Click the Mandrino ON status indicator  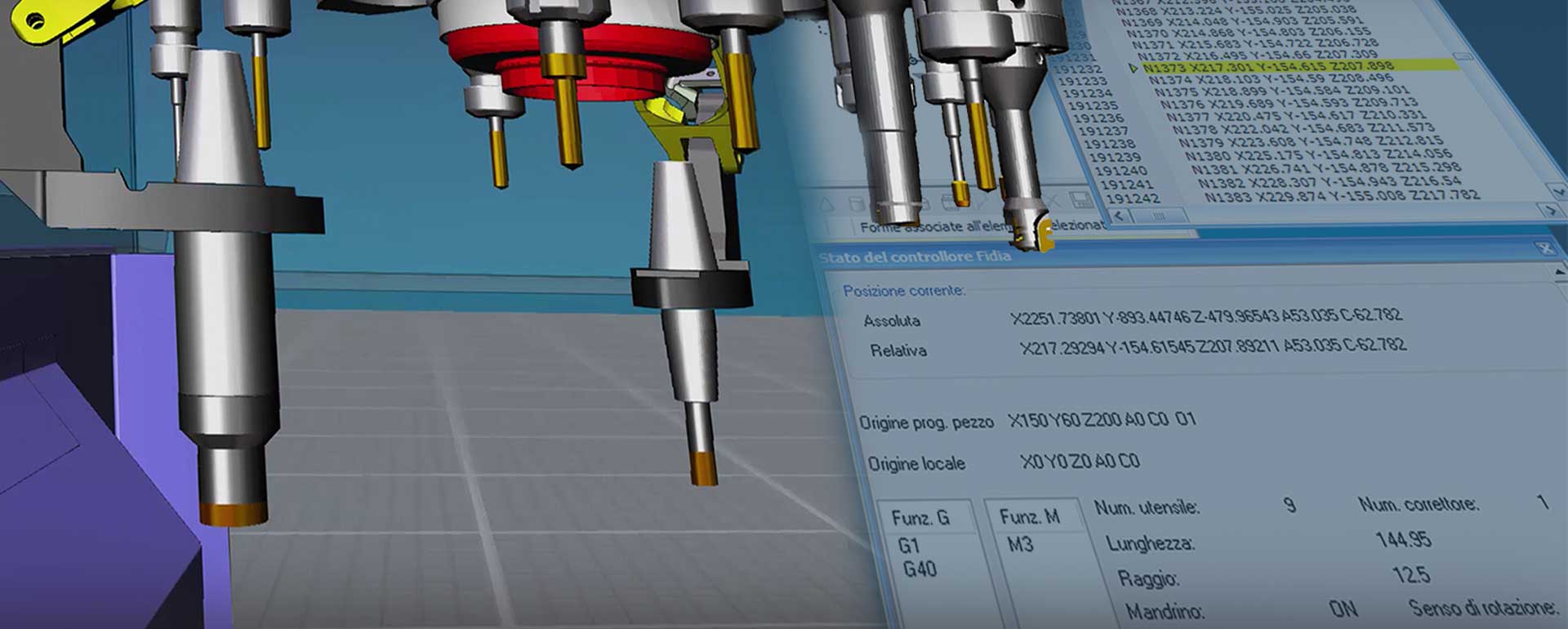pos(1343,609)
